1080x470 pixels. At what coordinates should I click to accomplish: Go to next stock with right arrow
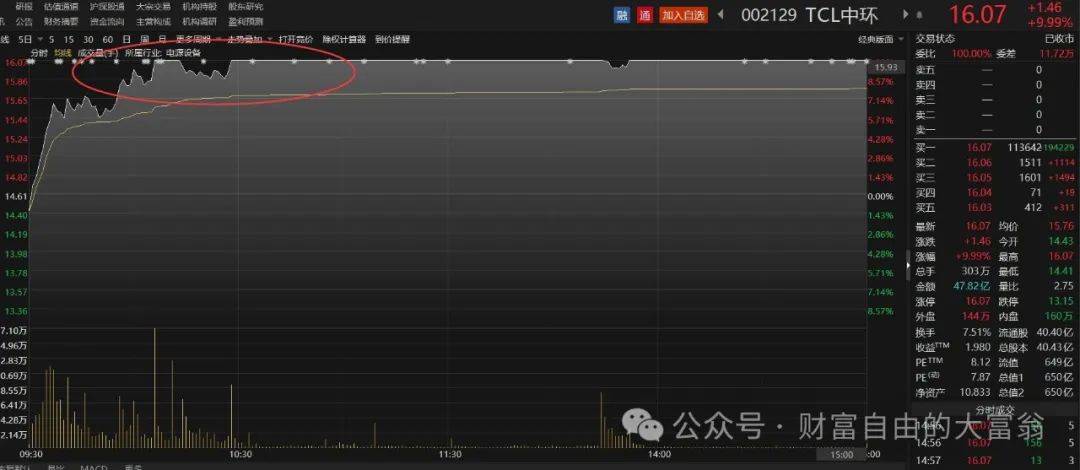(x=905, y=14)
